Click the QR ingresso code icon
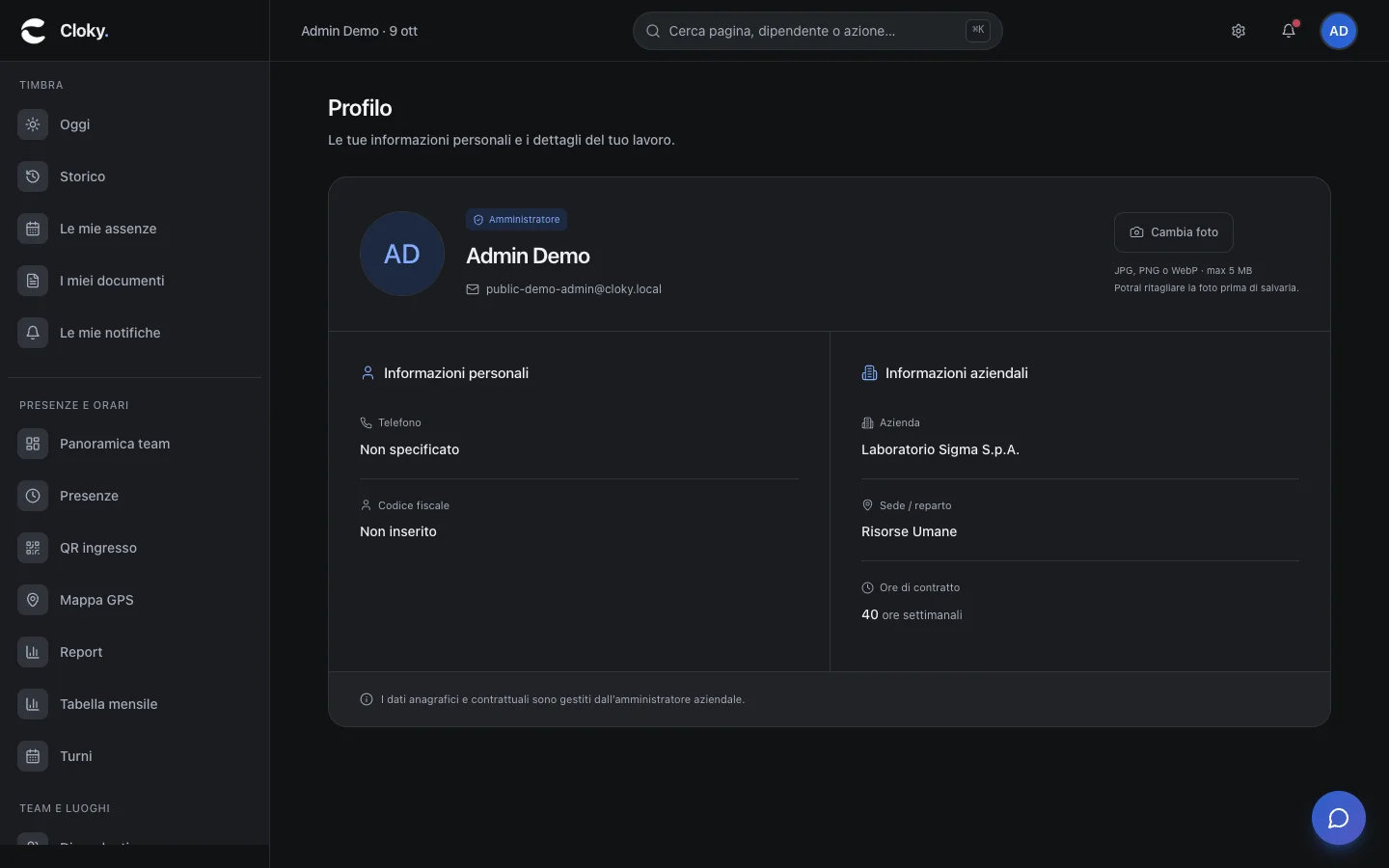 [x=33, y=548]
